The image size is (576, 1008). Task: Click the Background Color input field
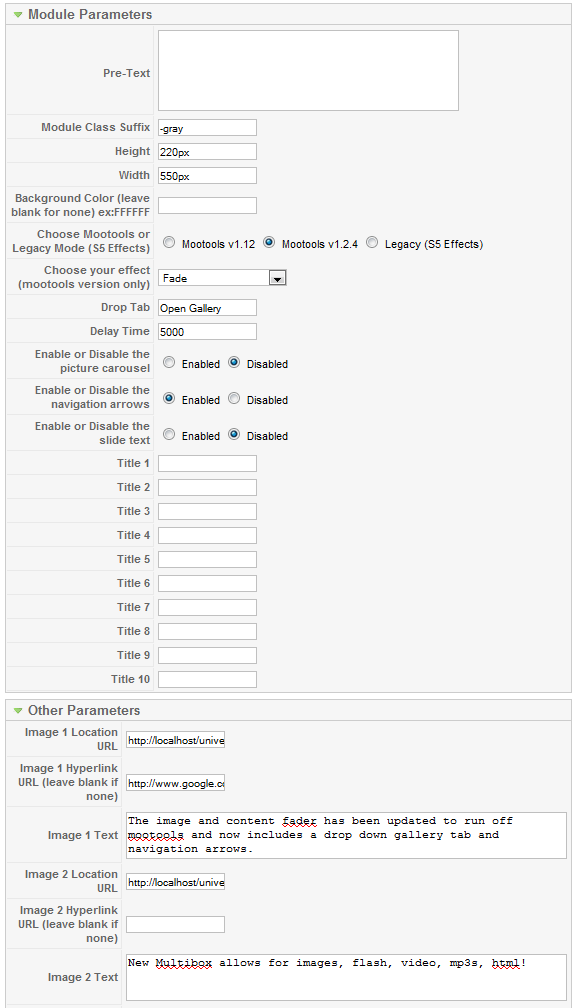pos(208,206)
